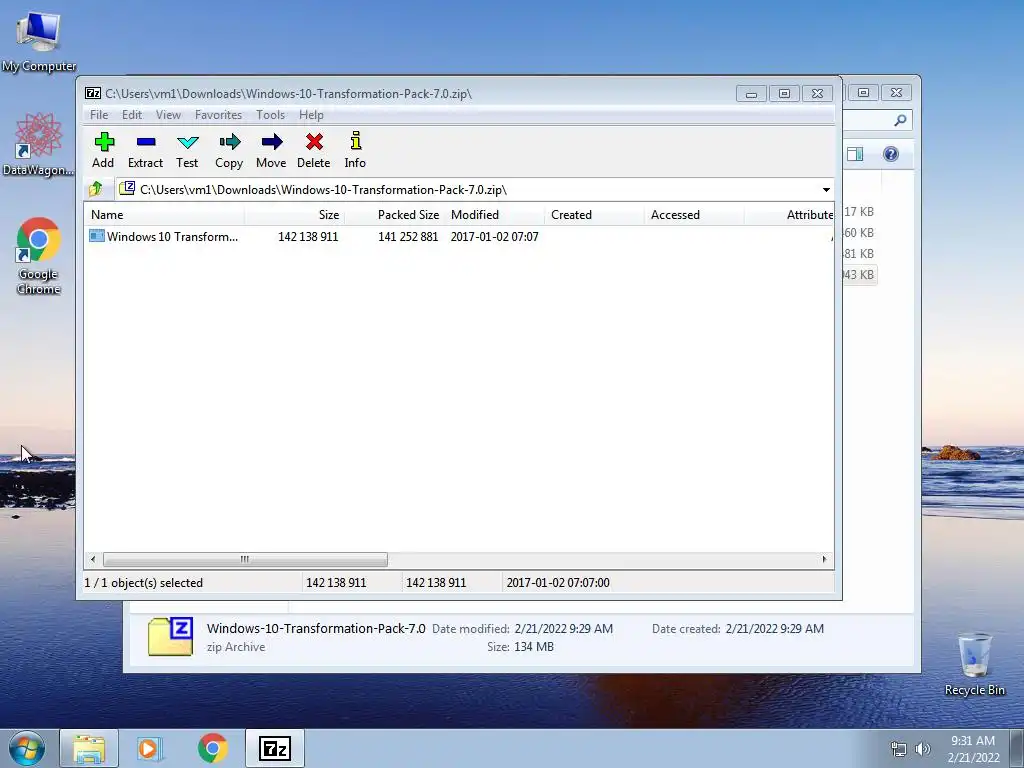The image size is (1024, 768).
Task: Click the Add toolbar icon in 7-Zip
Action: pyautogui.click(x=103, y=150)
